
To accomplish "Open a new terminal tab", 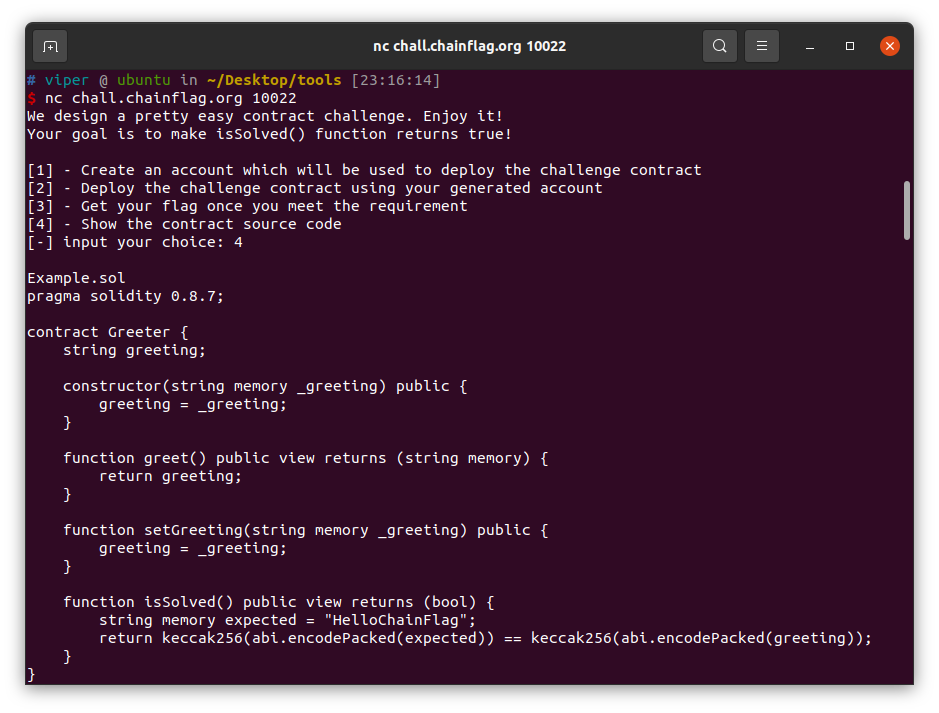I will point(50,46).
